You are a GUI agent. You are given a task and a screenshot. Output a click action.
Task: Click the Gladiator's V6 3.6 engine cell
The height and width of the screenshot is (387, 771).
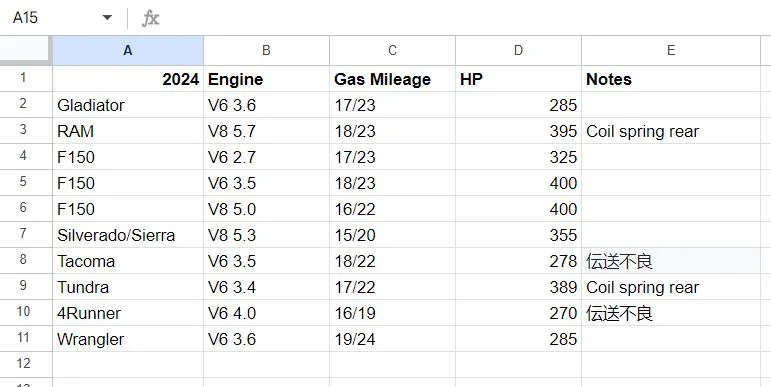click(x=266, y=105)
